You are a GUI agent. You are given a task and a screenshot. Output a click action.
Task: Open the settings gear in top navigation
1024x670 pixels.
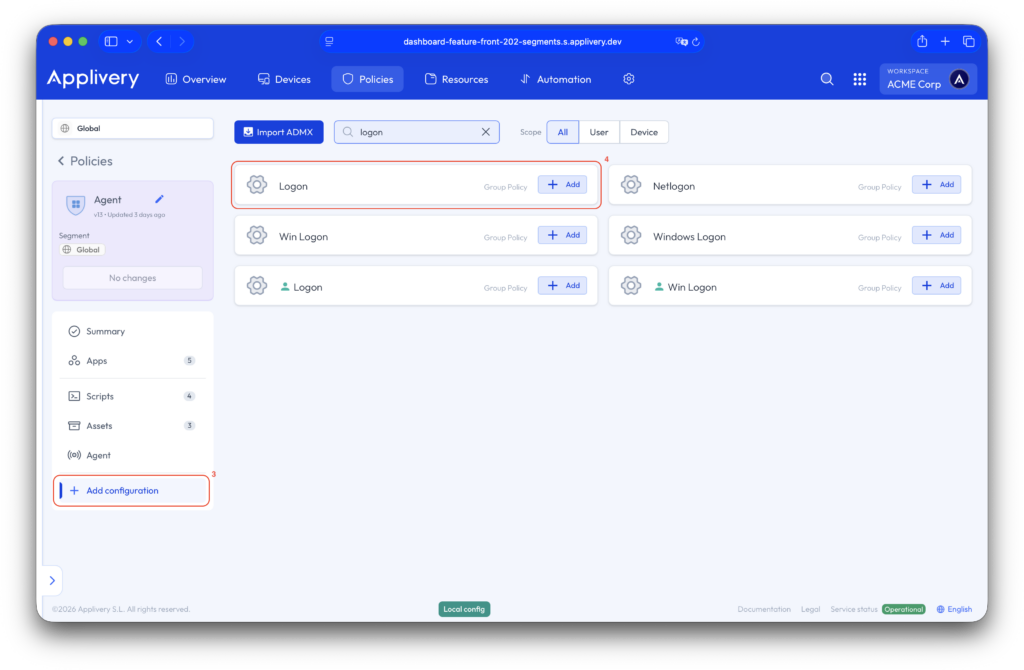point(629,79)
